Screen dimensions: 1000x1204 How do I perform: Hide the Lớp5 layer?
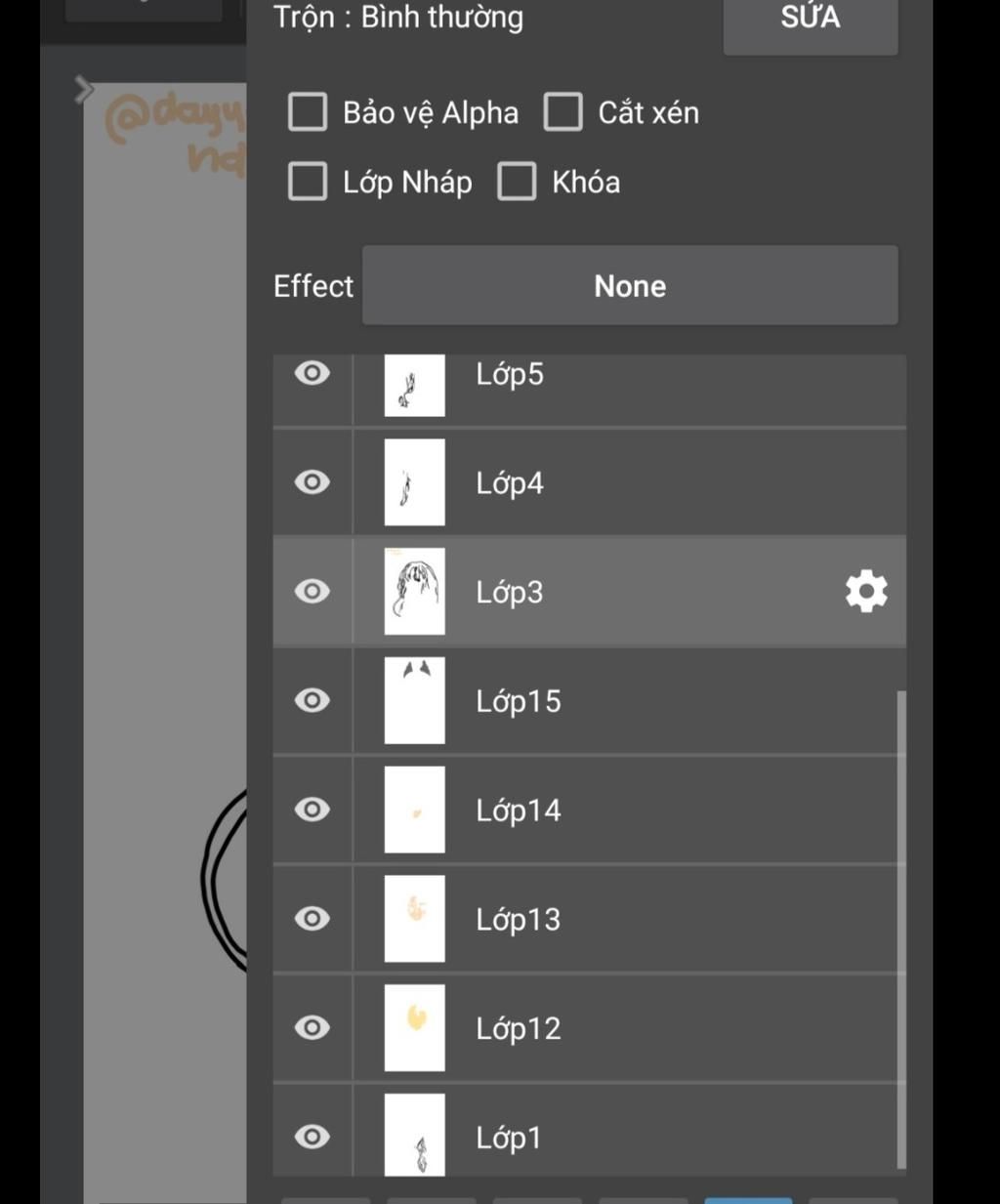(312, 374)
